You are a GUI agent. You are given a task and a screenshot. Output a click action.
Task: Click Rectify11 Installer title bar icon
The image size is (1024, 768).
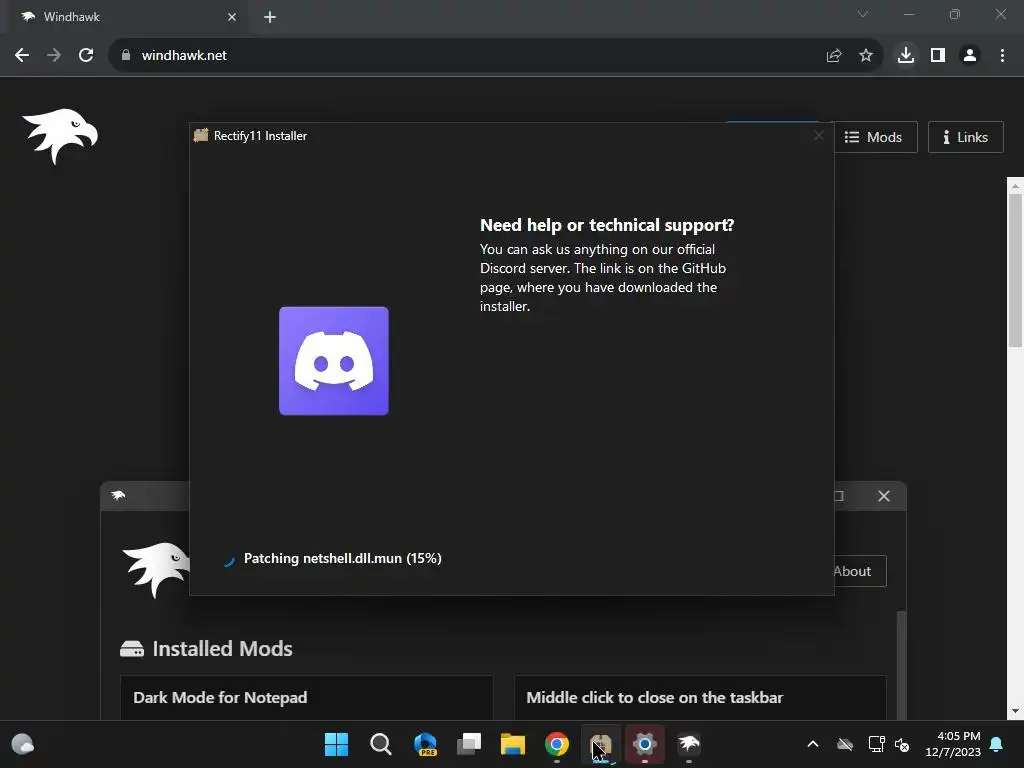[201, 135]
